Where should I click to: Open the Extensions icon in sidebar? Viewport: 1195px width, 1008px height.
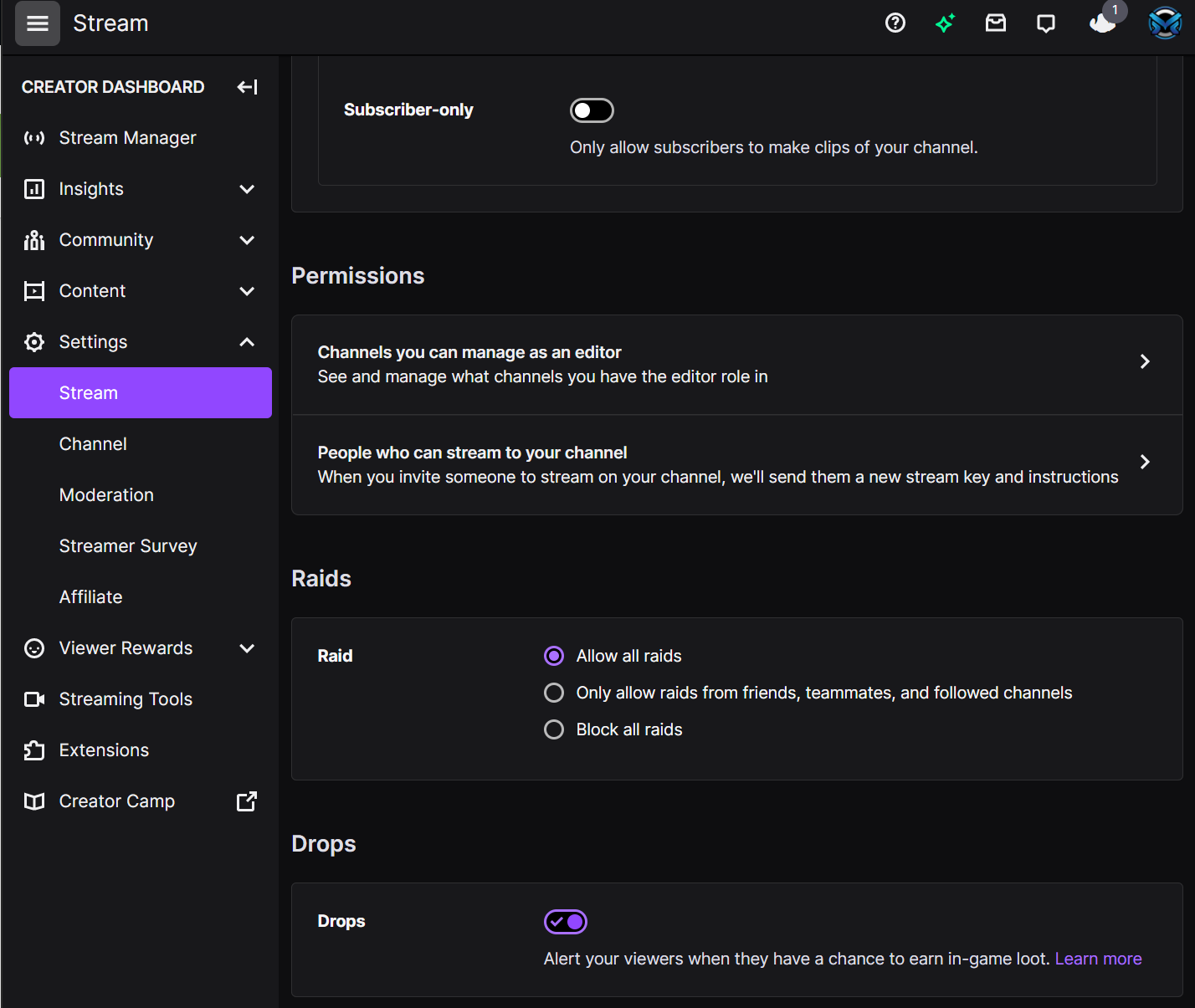[x=33, y=750]
